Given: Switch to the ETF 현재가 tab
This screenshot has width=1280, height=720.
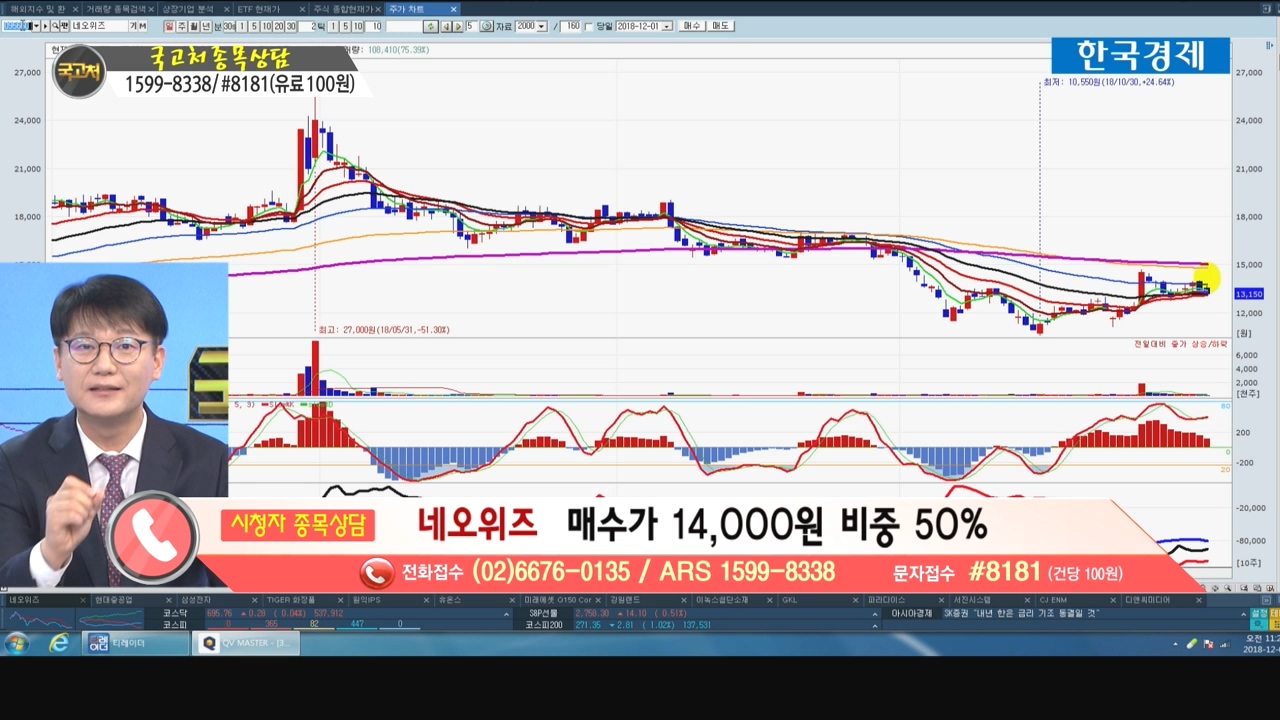Looking at the screenshot, I should 258,9.
